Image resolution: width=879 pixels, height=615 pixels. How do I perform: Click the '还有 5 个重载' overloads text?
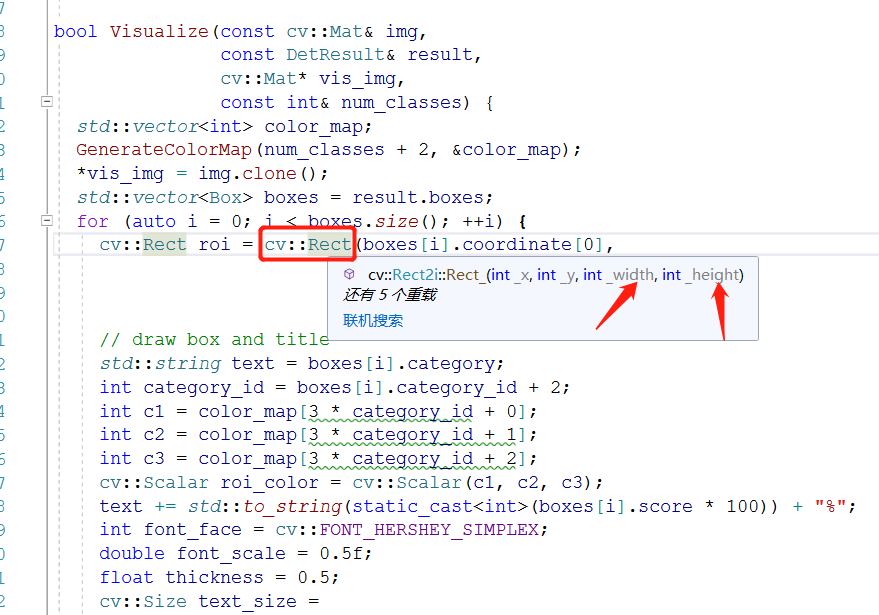click(390, 295)
